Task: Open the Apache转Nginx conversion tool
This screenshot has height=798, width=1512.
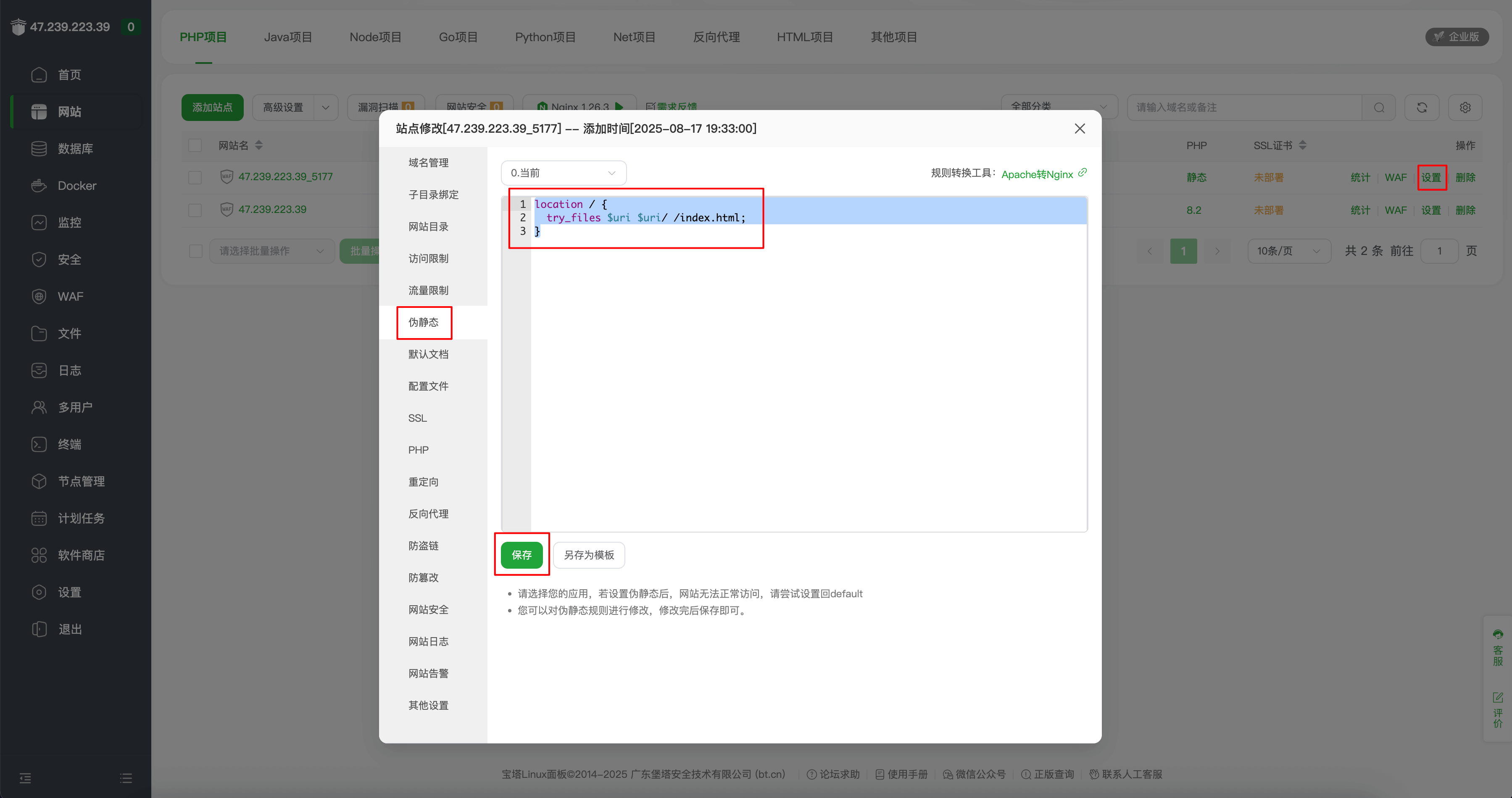Action: click(x=1038, y=174)
